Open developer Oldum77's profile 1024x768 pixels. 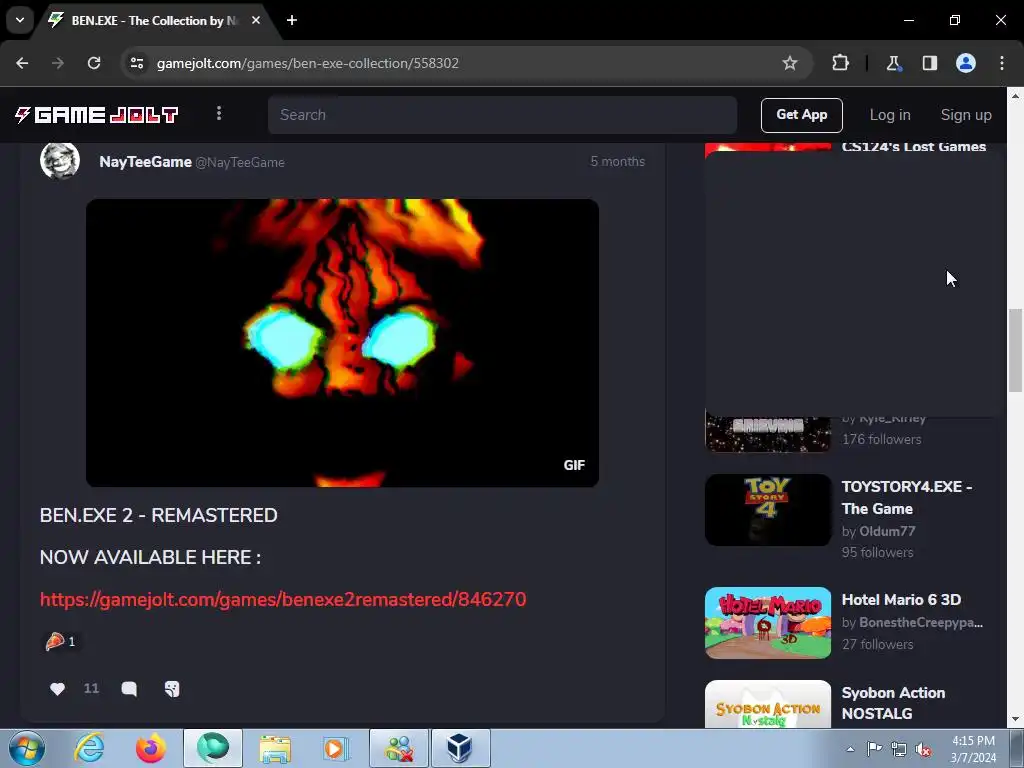[x=887, y=532]
